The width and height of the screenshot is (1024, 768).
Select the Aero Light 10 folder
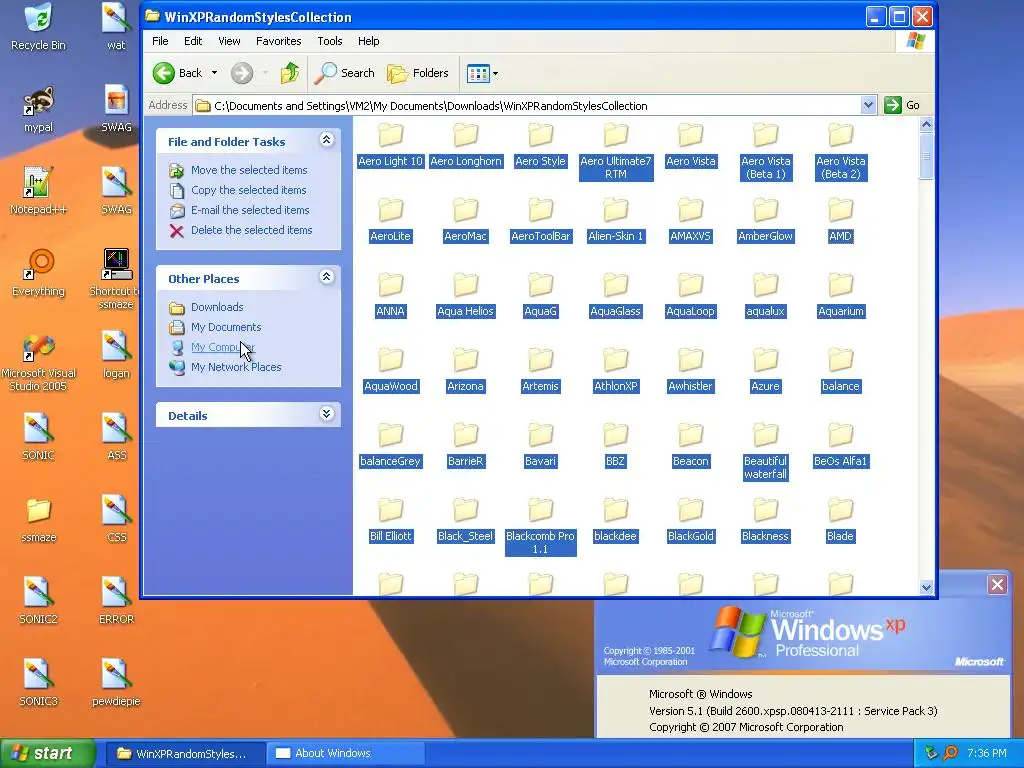pyautogui.click(x=391, y=145)
